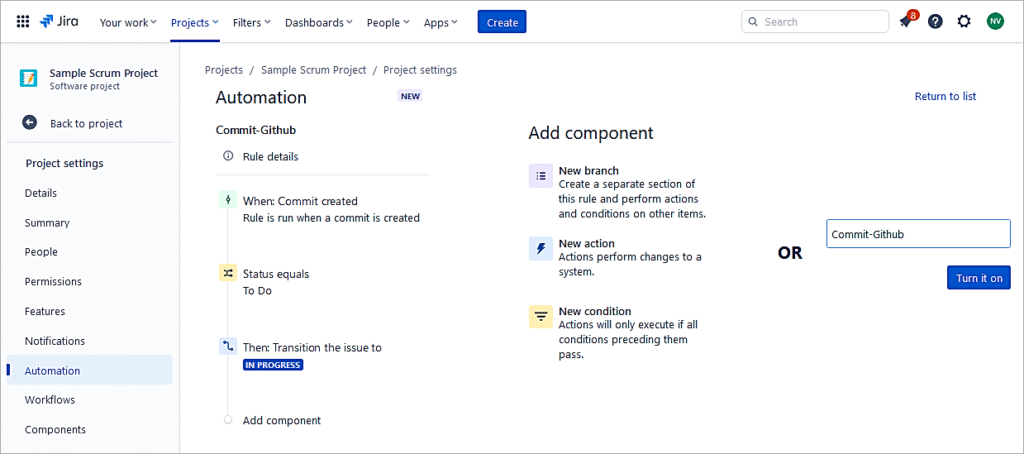The width and height of the screenshot is (1024, 454).
Task: Click the Create button
Action: point(501,22)
